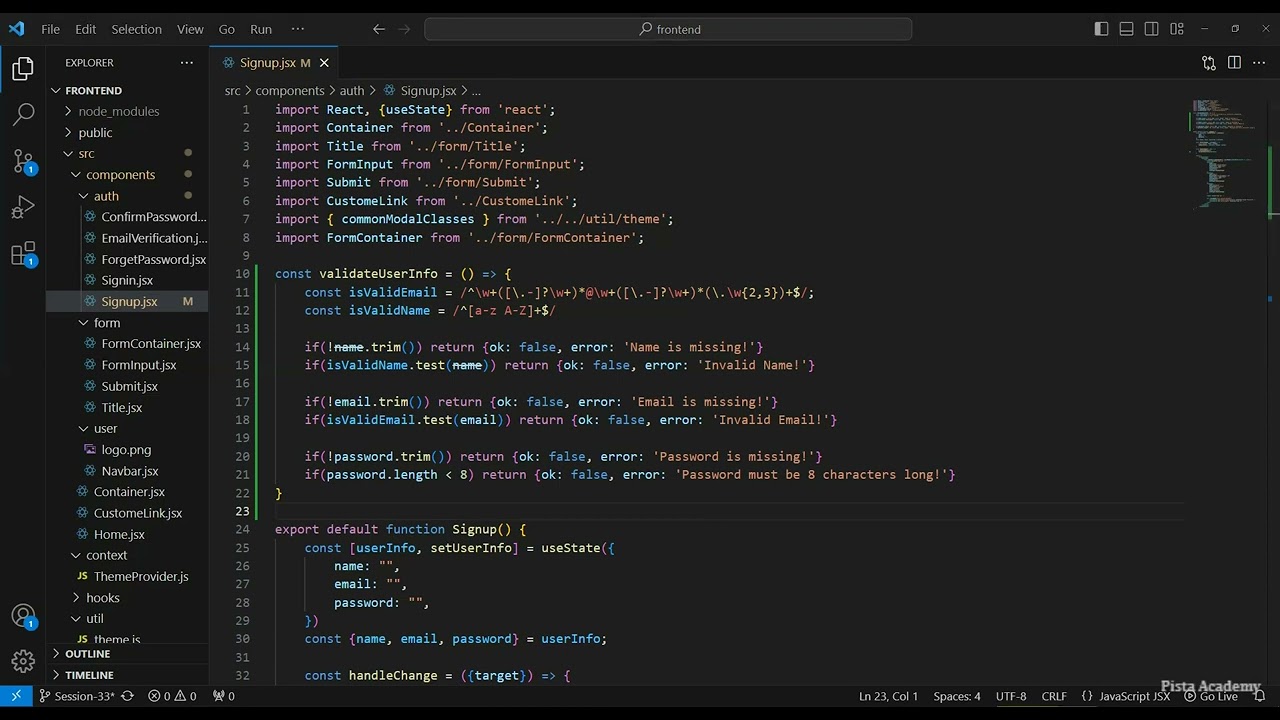The height and width of the screenshot is (720, 1280).
Task: Open the Run menu
Action: point(261,29)
